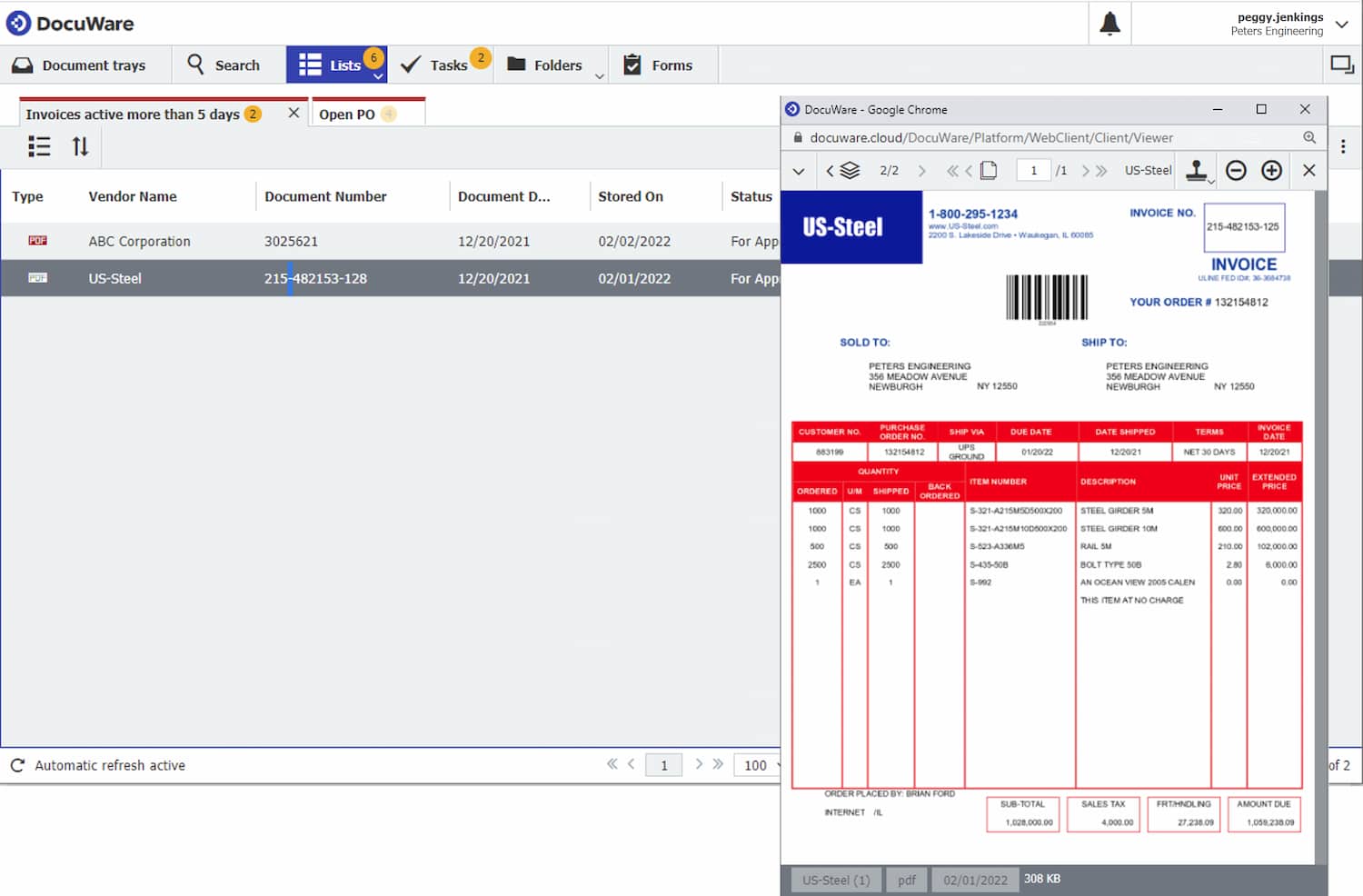
Task: Click the viewer window layout icon
Action: point(1341,65)
